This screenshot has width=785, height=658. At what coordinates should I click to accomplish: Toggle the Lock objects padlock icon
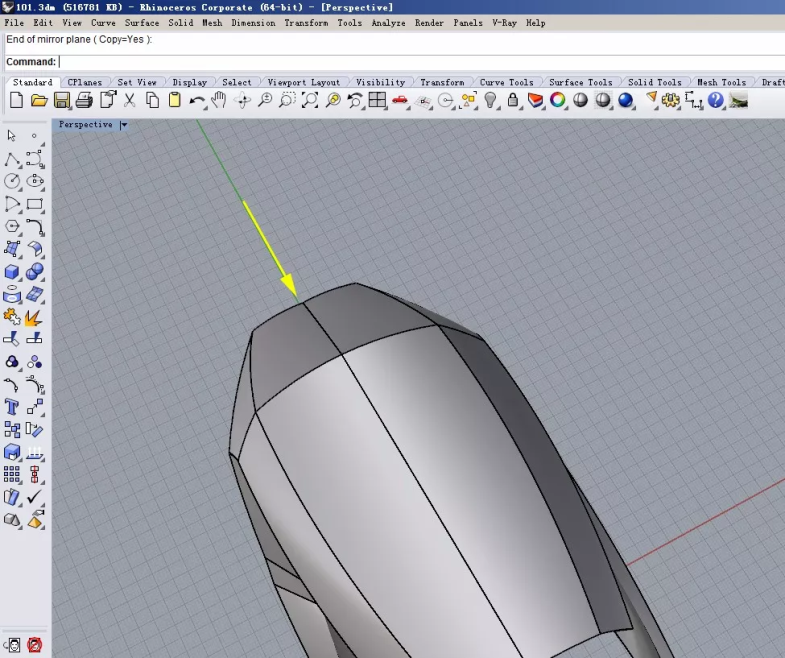pos(513,100)
